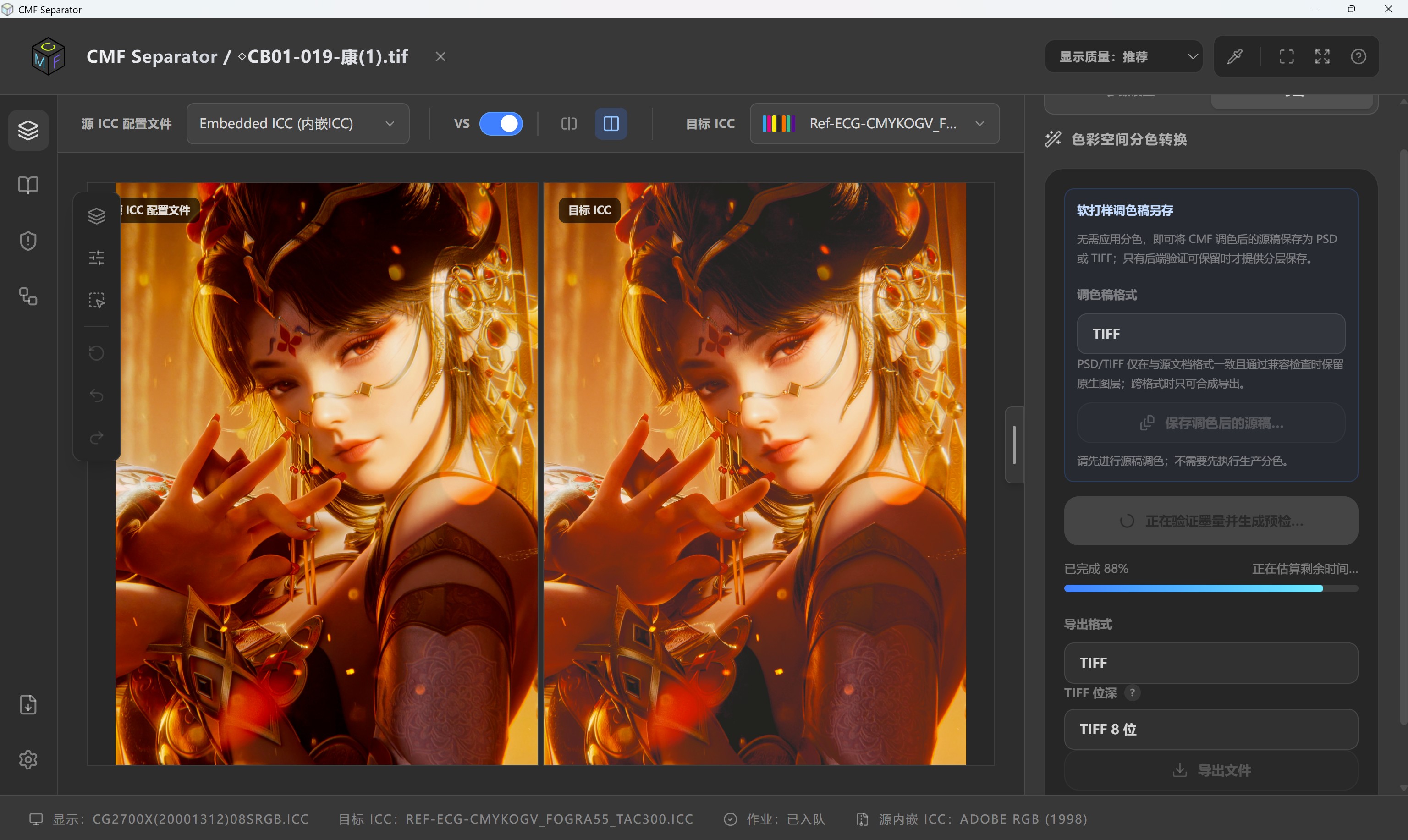Click the 88% completion progress bar

1211,589
